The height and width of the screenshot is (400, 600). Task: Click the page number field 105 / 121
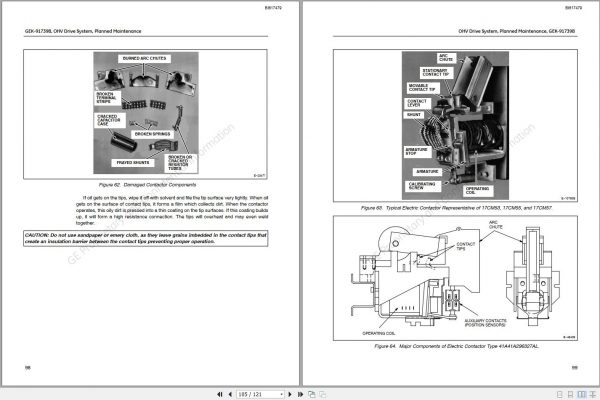[258, 394]
